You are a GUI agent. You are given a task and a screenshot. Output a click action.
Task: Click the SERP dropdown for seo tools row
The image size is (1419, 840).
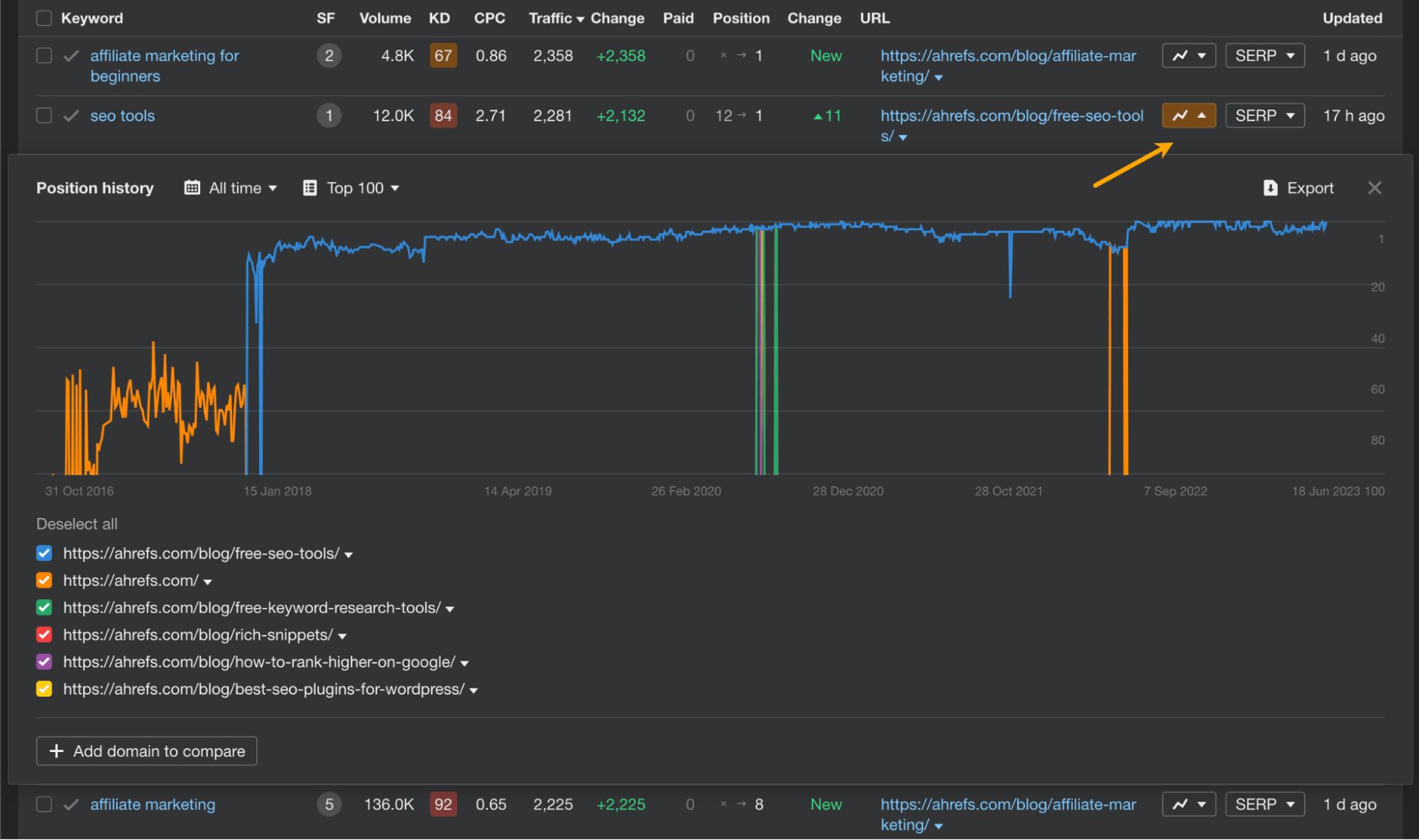click(x=1265, y=115)
